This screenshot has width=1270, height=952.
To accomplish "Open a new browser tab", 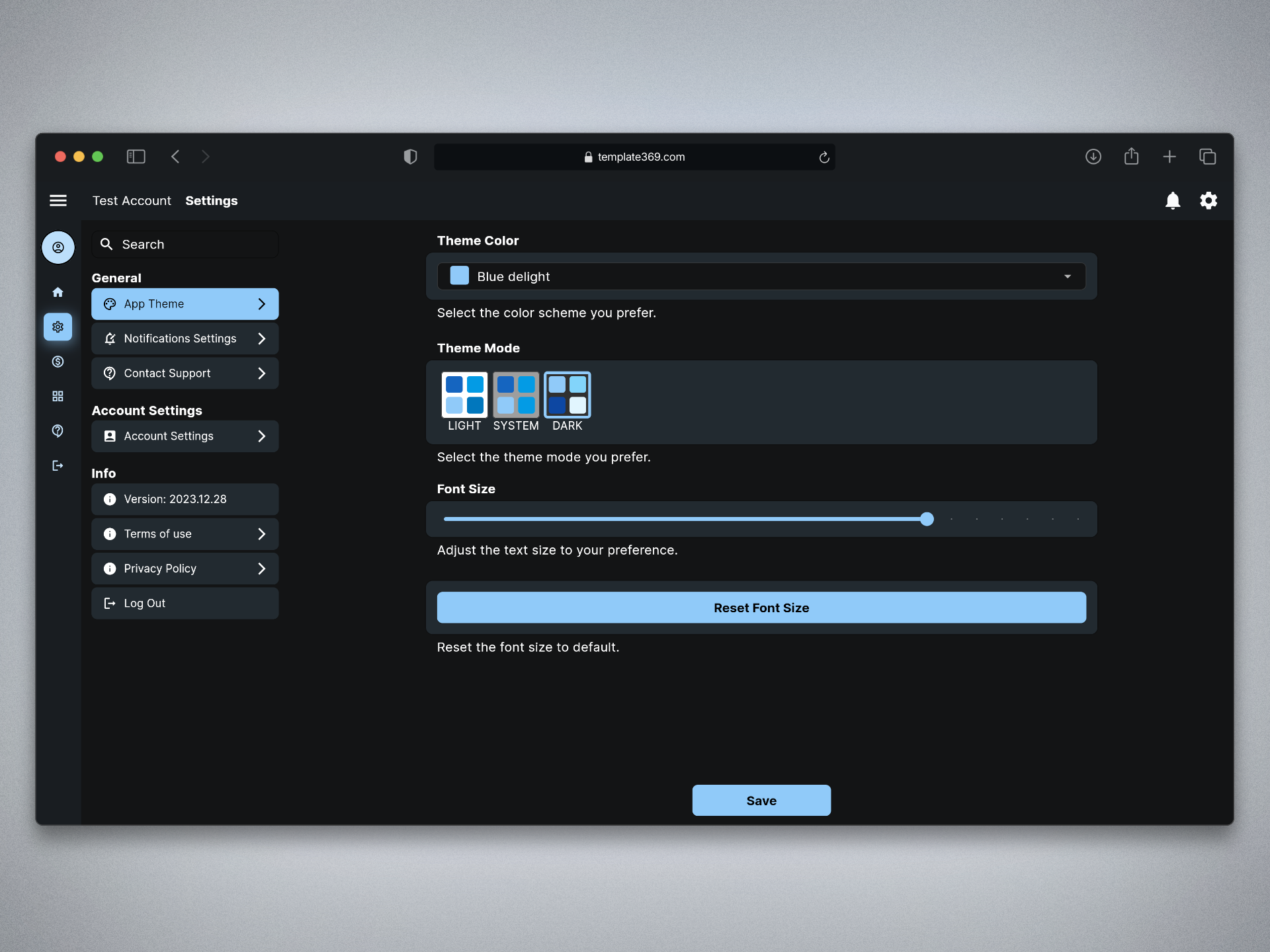I will coord(1169,157).
